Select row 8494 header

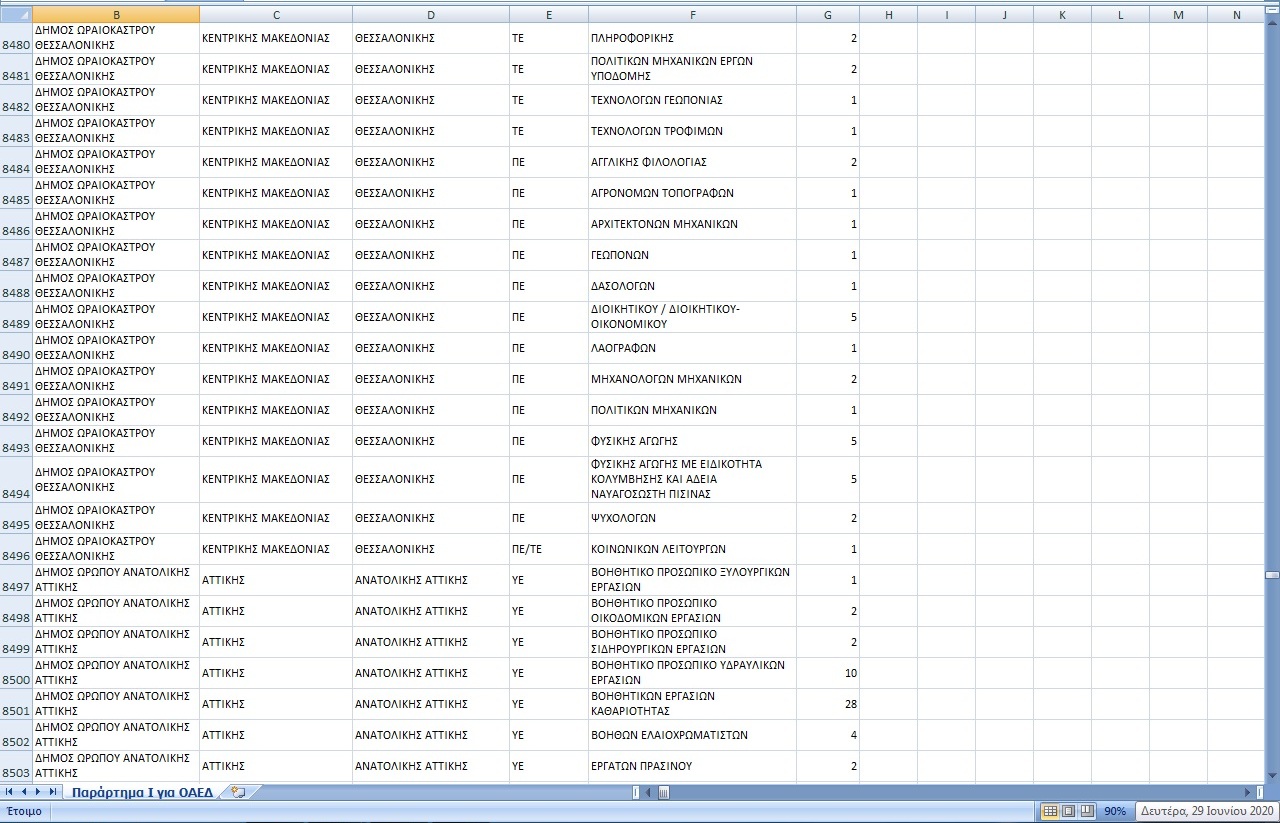click(16, 480)
